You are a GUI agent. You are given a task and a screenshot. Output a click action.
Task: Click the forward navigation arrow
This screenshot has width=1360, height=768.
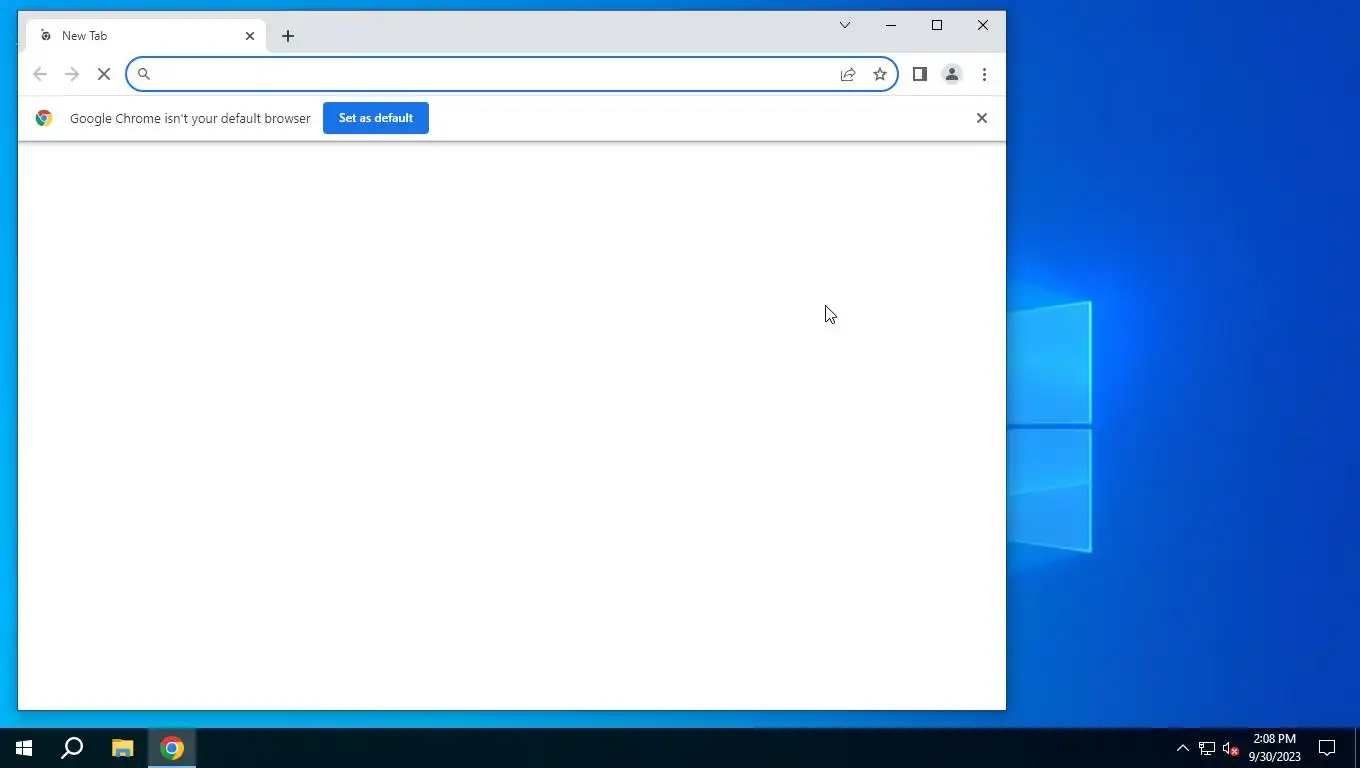pyautogui.click(x=72, y=74)
